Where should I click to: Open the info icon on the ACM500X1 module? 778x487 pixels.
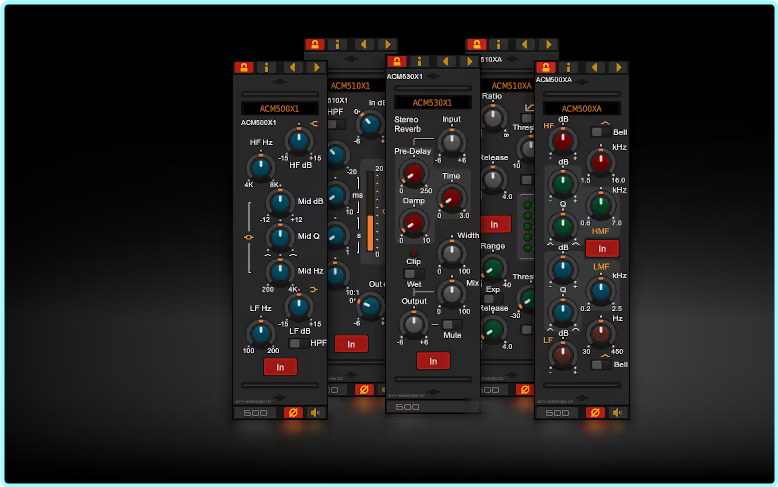267,67
